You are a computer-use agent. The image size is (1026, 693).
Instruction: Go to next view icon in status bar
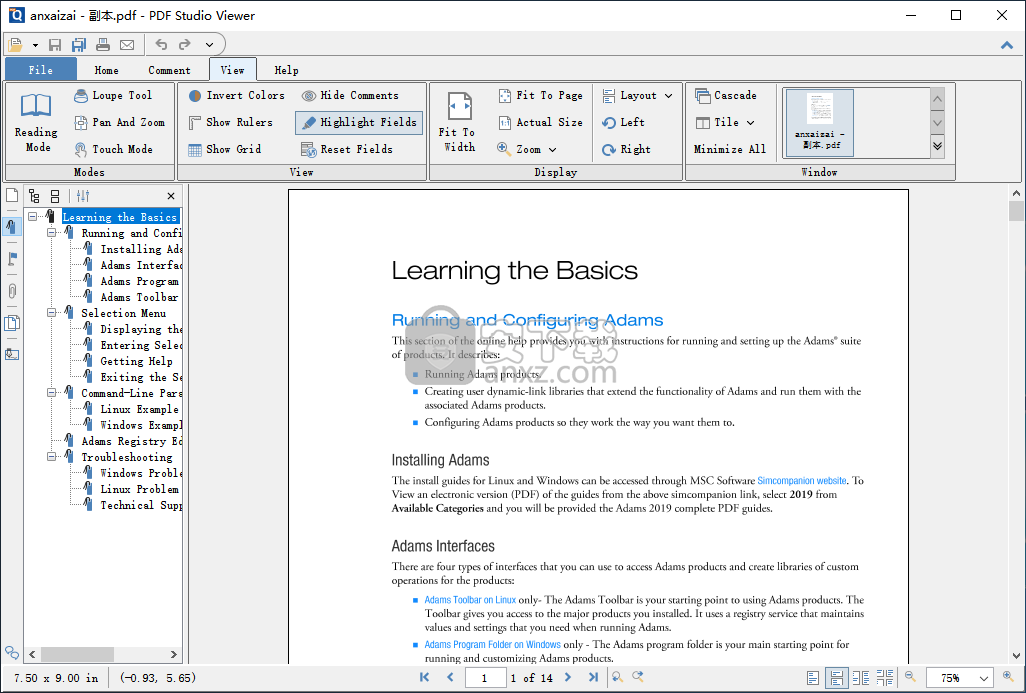tap(637, 677)
